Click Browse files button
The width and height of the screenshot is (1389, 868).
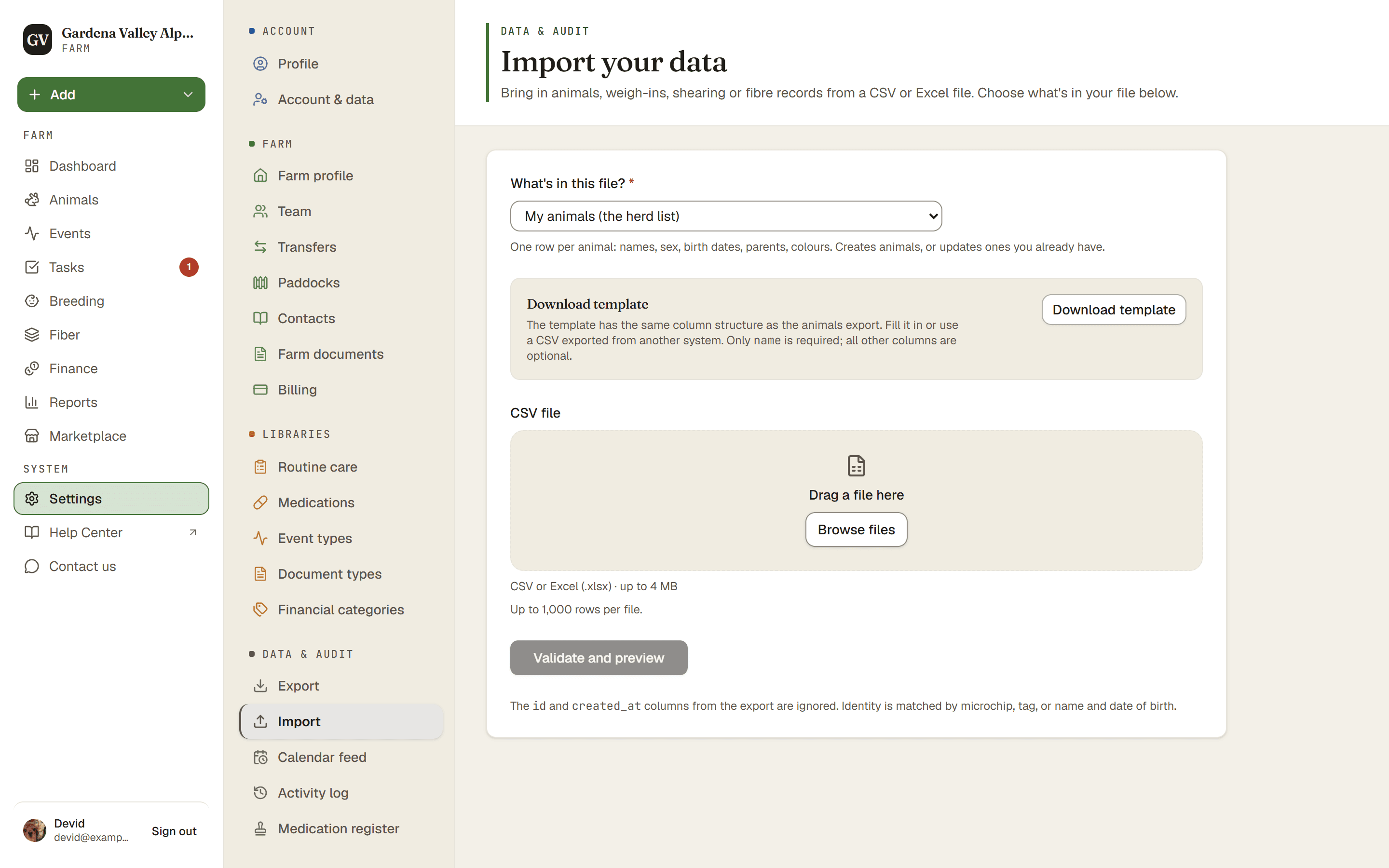(x=856, y=529)
